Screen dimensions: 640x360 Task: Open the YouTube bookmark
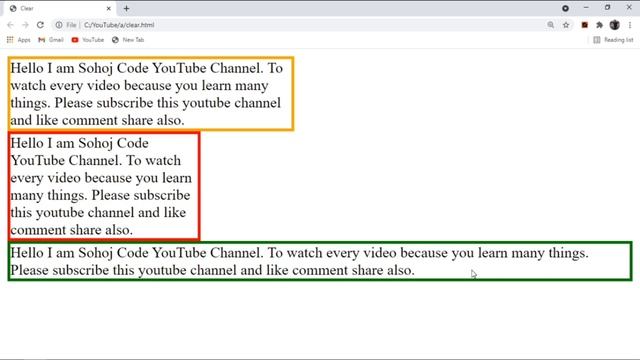(x=87, y=40)
